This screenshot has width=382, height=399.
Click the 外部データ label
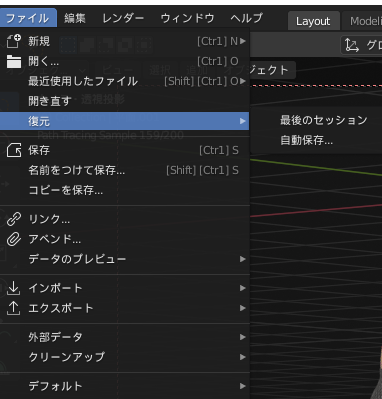[x=55, y=337]
